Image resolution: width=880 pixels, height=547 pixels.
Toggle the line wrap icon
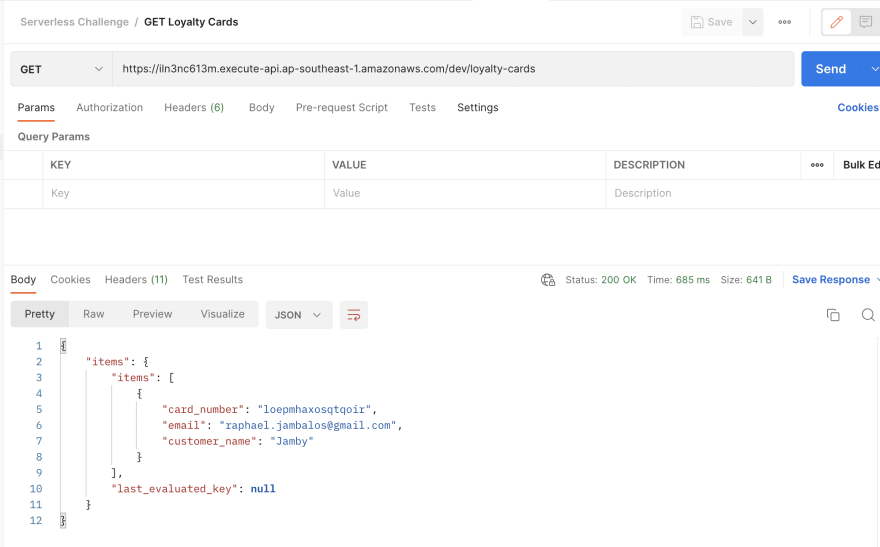(354, 315)
